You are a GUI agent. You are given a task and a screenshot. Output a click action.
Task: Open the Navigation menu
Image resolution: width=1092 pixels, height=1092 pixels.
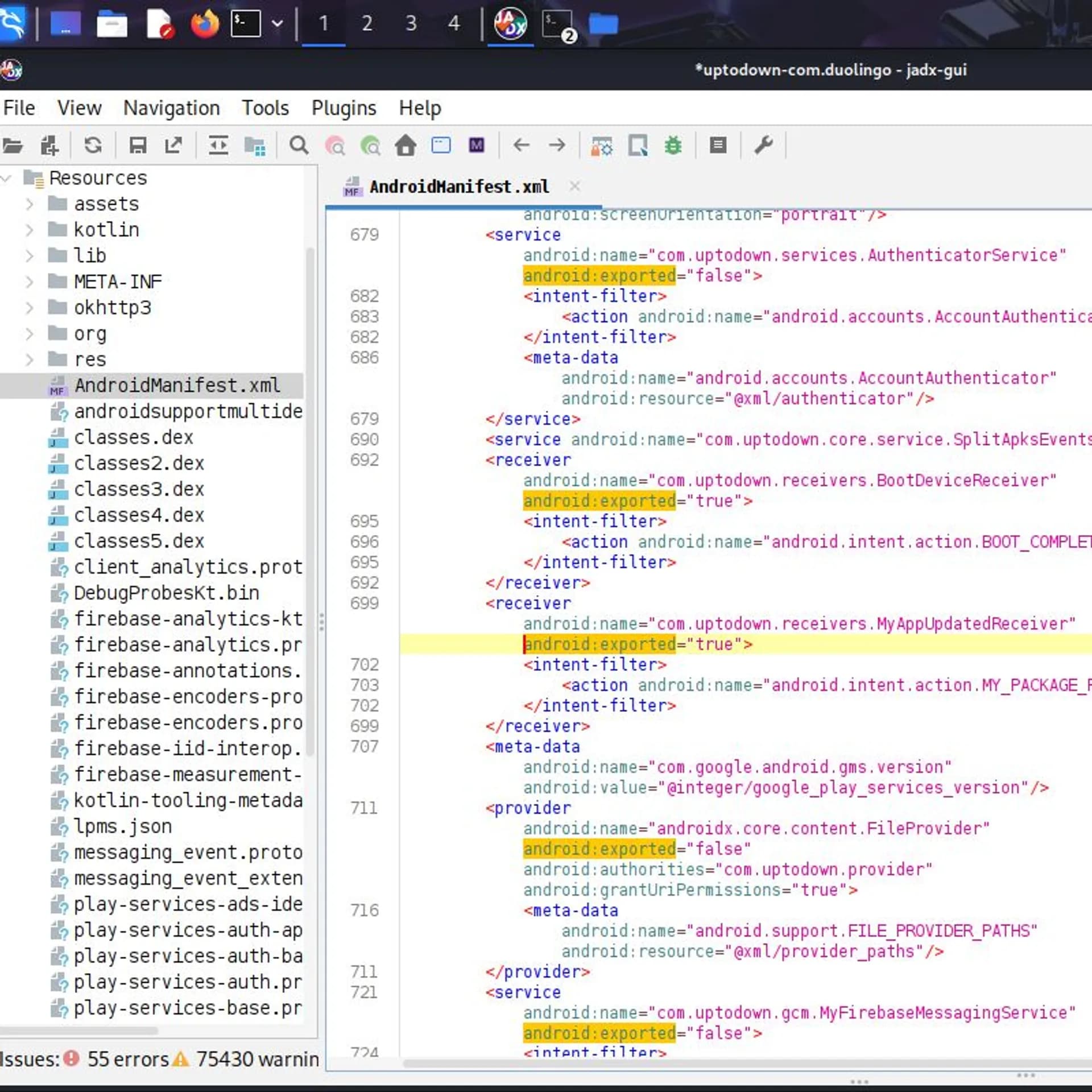click(171, 107)
